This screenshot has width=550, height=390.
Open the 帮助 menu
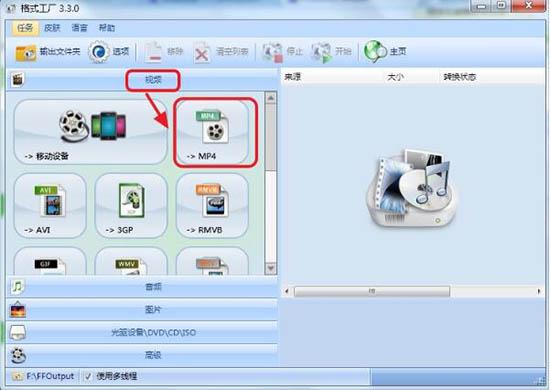point(107,28)
